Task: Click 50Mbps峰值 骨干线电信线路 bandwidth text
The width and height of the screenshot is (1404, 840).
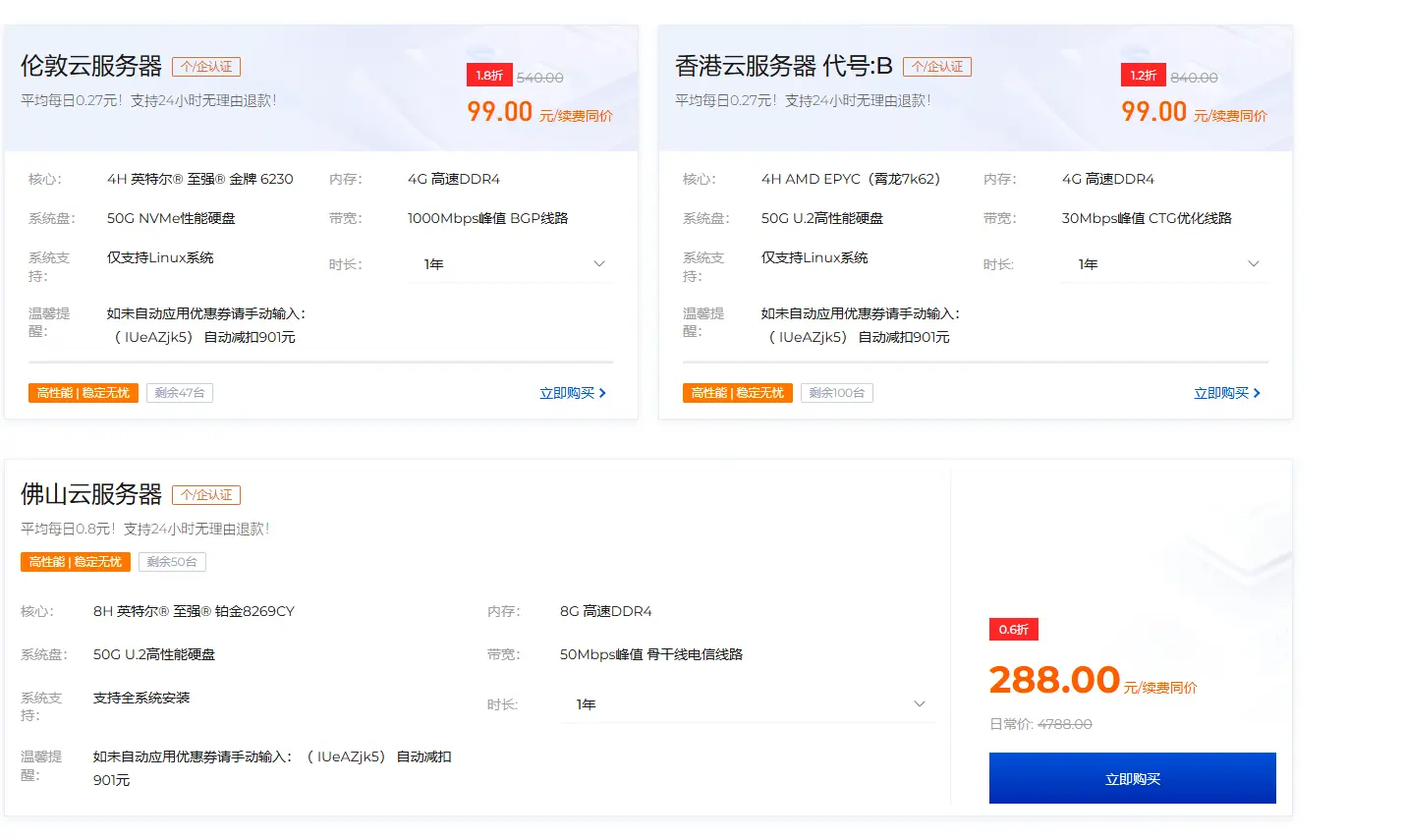Action: [x=651, y=654]
